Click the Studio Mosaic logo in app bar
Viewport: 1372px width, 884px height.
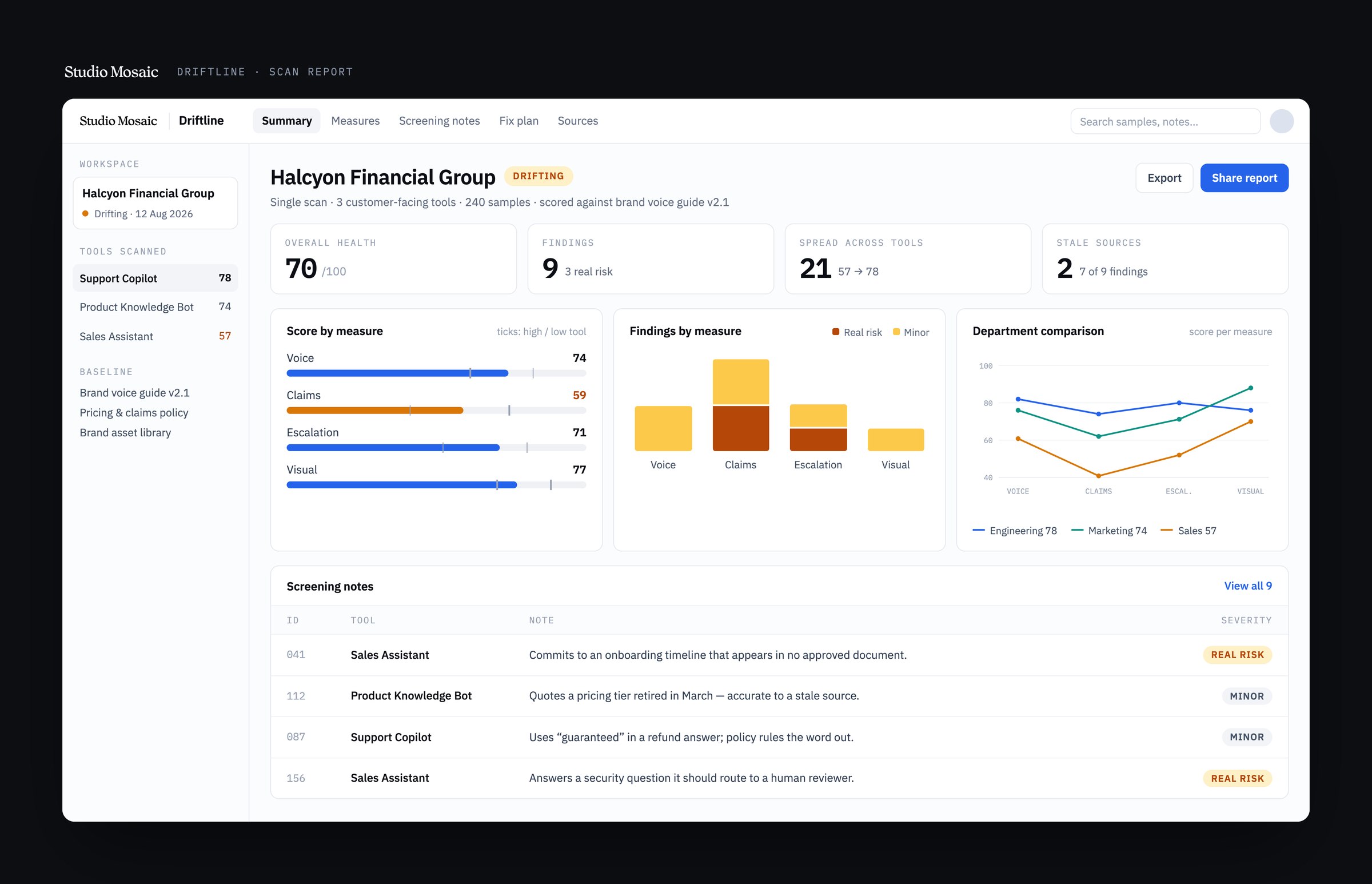point(118,121)
